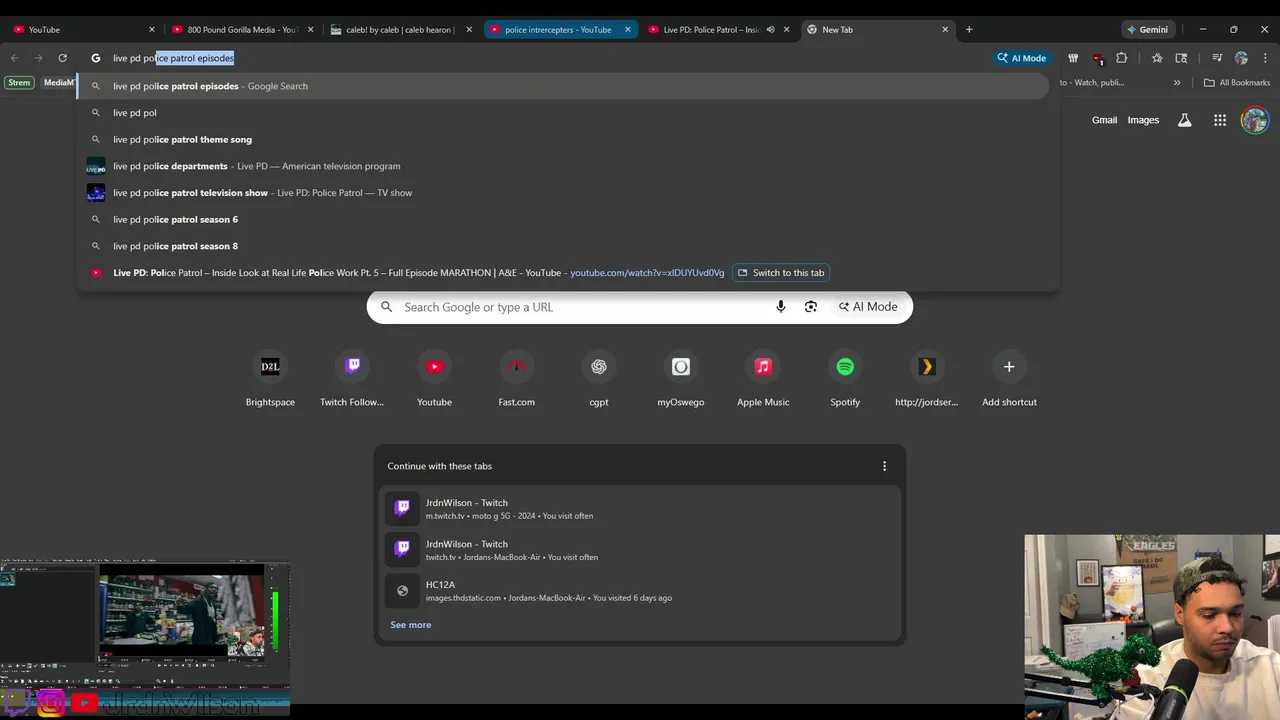Open the myOswego shortcut
1280x720 pixels.
click(681, 379)
